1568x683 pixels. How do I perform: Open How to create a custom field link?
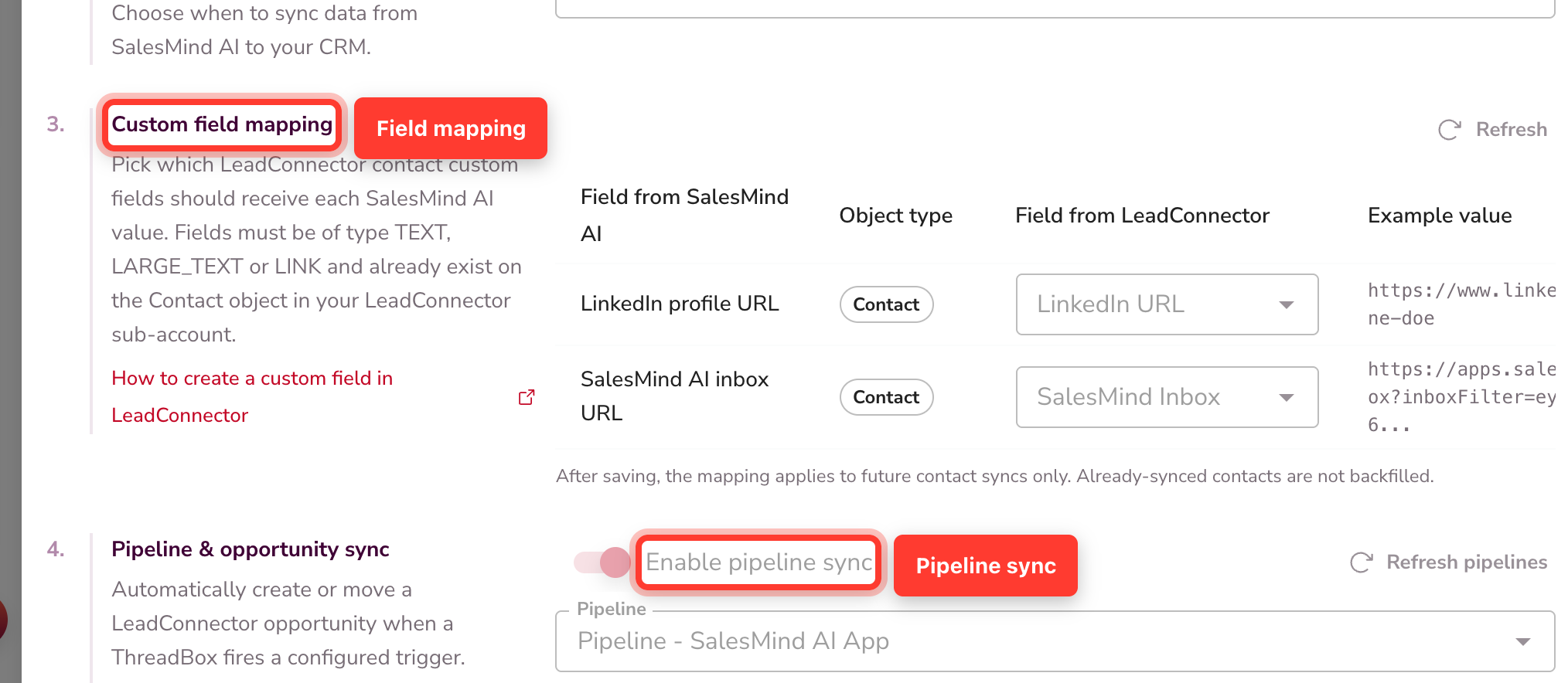click(x=252, y=397)
